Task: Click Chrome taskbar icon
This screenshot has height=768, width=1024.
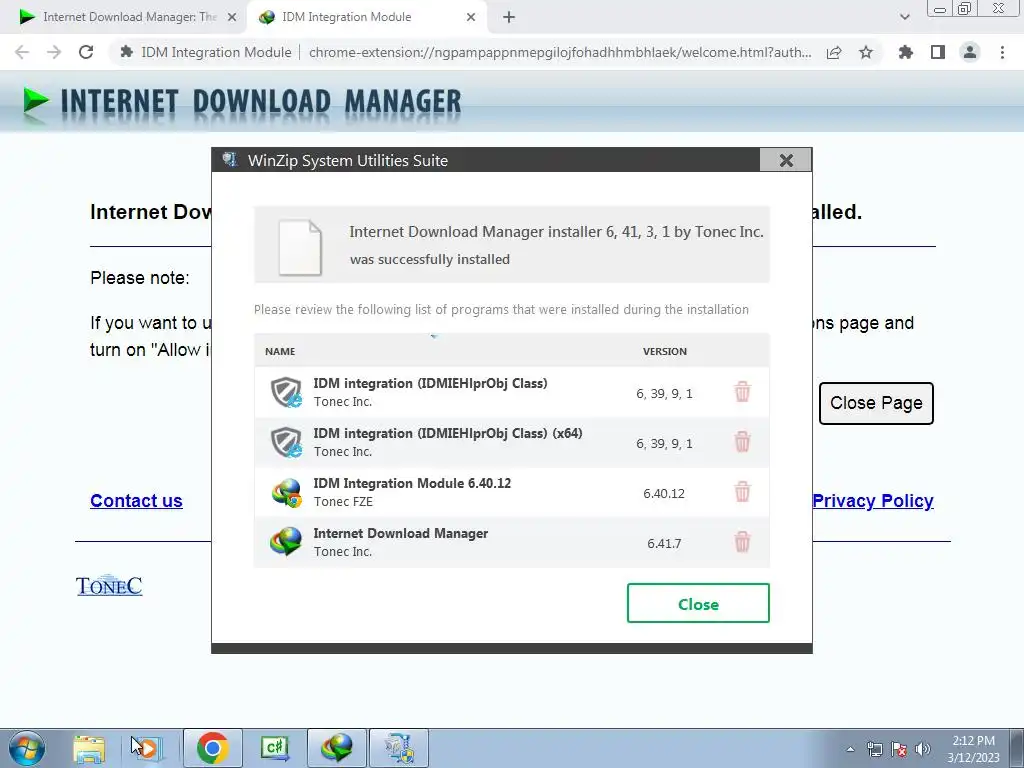Action: 212,748
